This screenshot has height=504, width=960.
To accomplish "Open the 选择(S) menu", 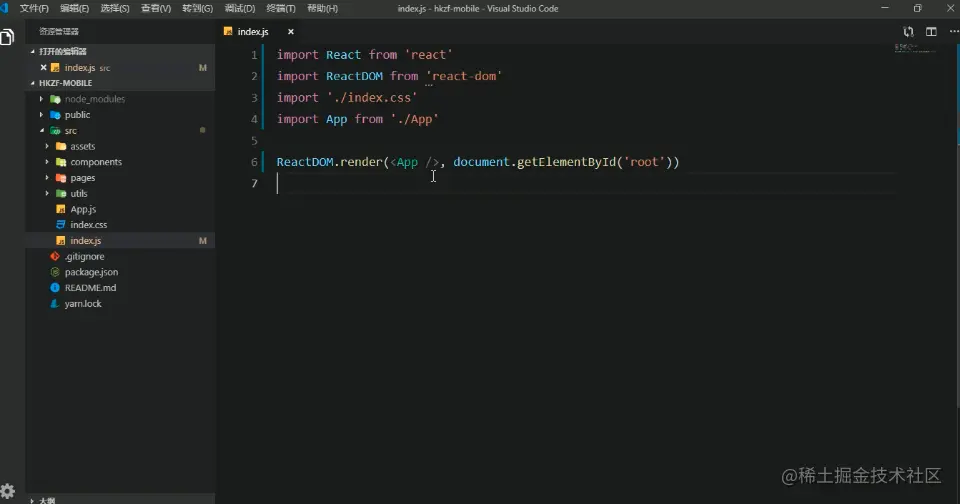I will [x=115, y=9].
